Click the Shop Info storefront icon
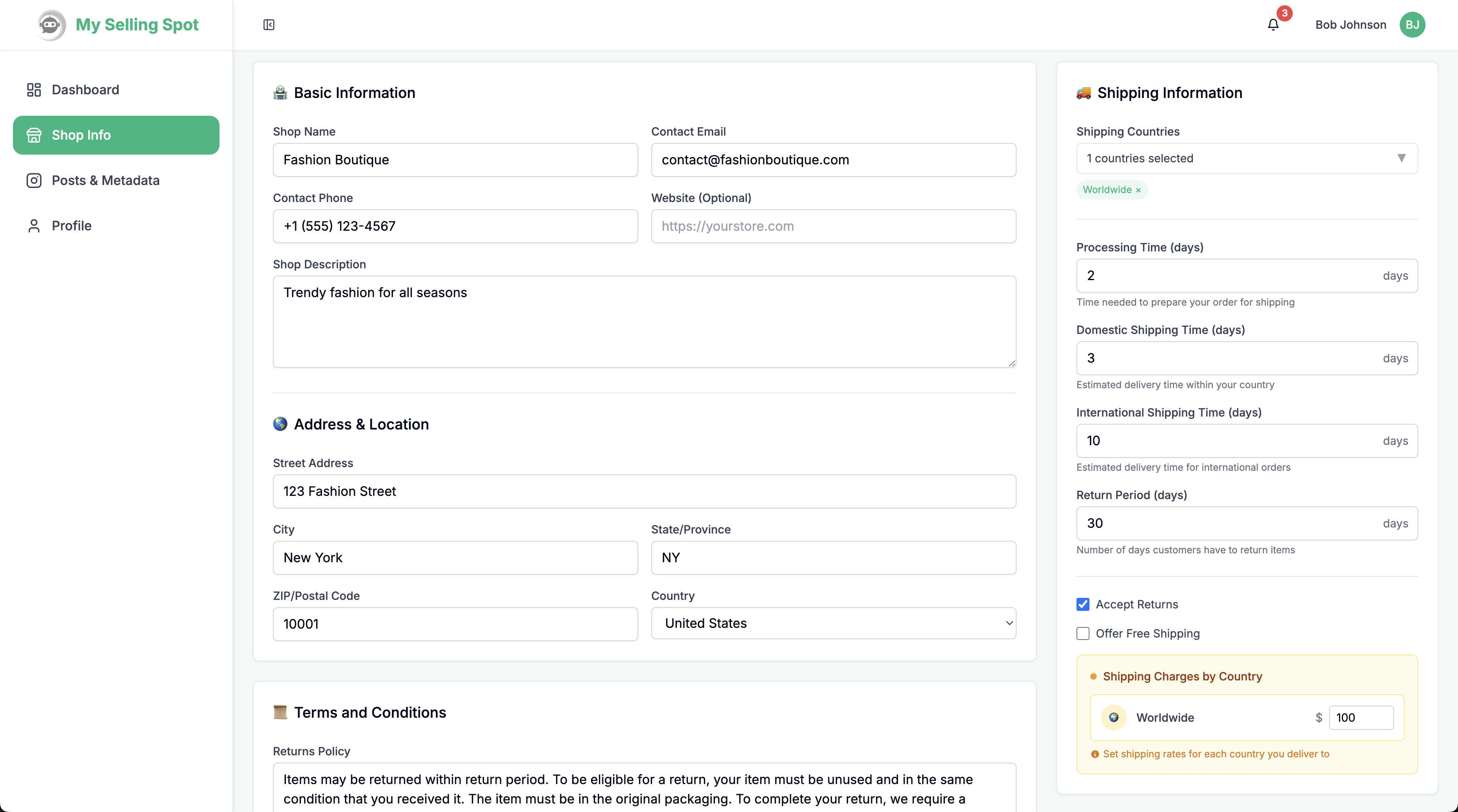The width and height of the screenshot is (1458, 812). pos(34,135)
